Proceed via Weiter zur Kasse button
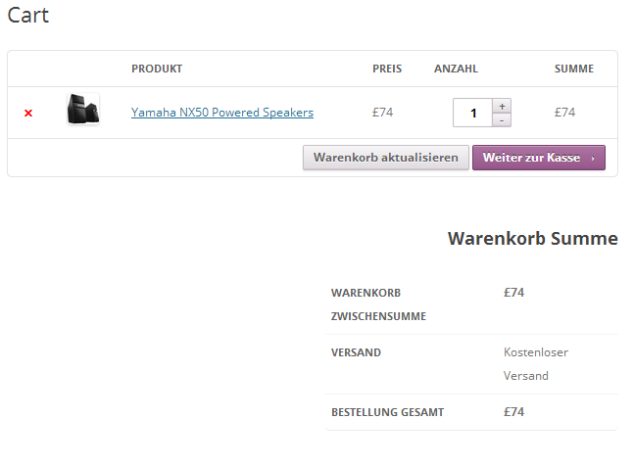This screenshot has height=451, width=630. (539, 158)
